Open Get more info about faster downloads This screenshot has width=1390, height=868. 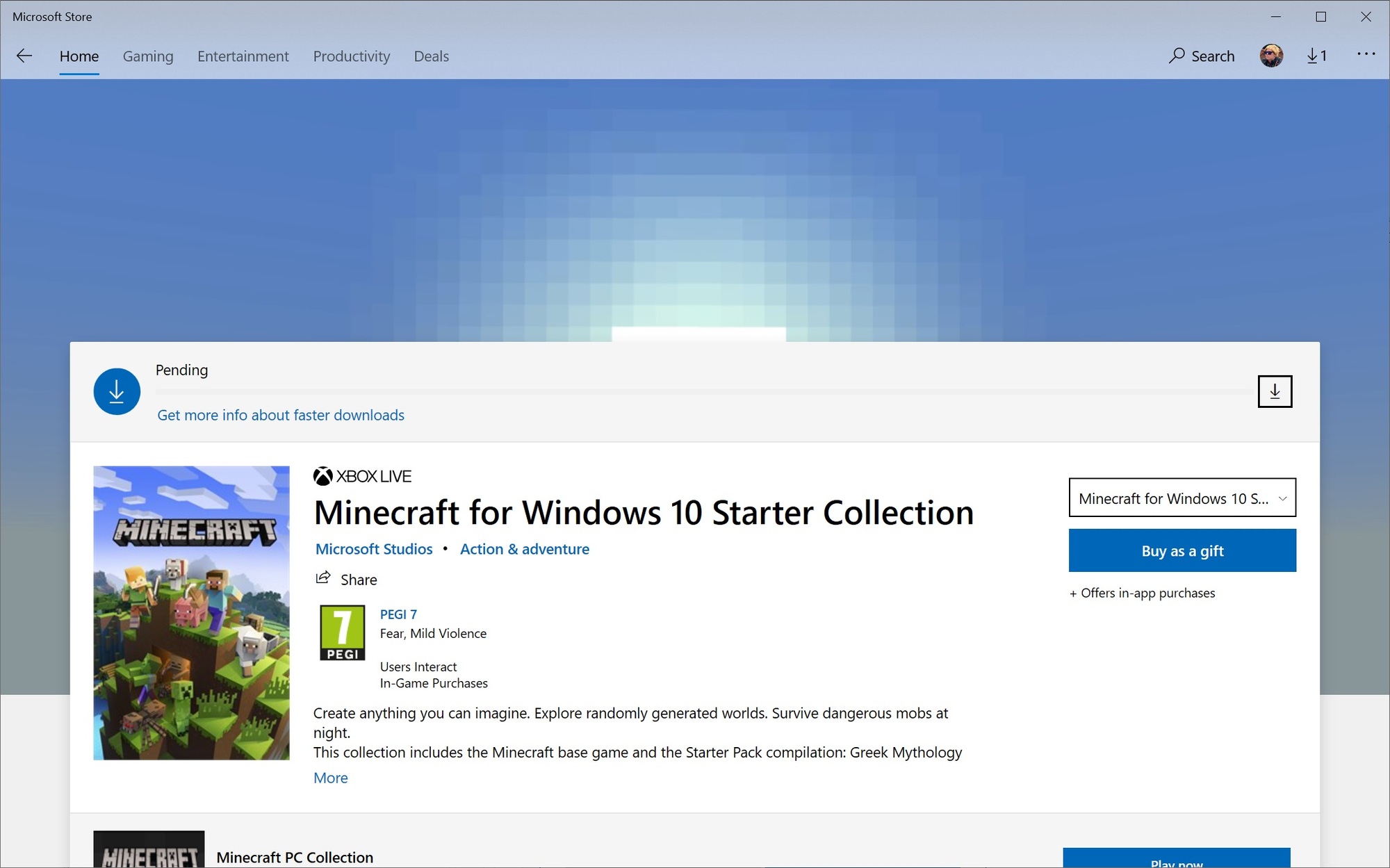(281, 415)
